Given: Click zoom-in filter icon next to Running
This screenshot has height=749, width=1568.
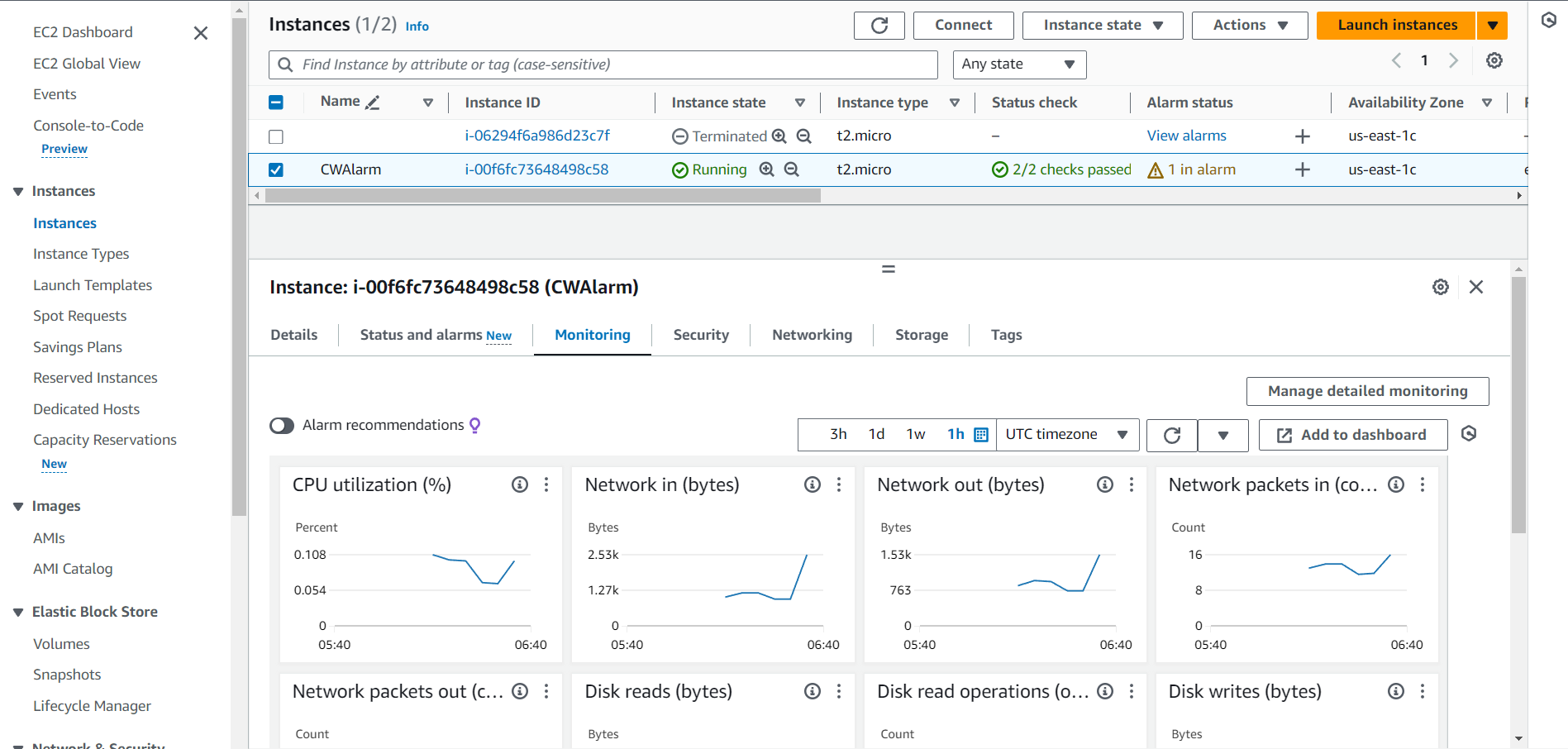Looking at the screenshot, I should pos(766,169).
